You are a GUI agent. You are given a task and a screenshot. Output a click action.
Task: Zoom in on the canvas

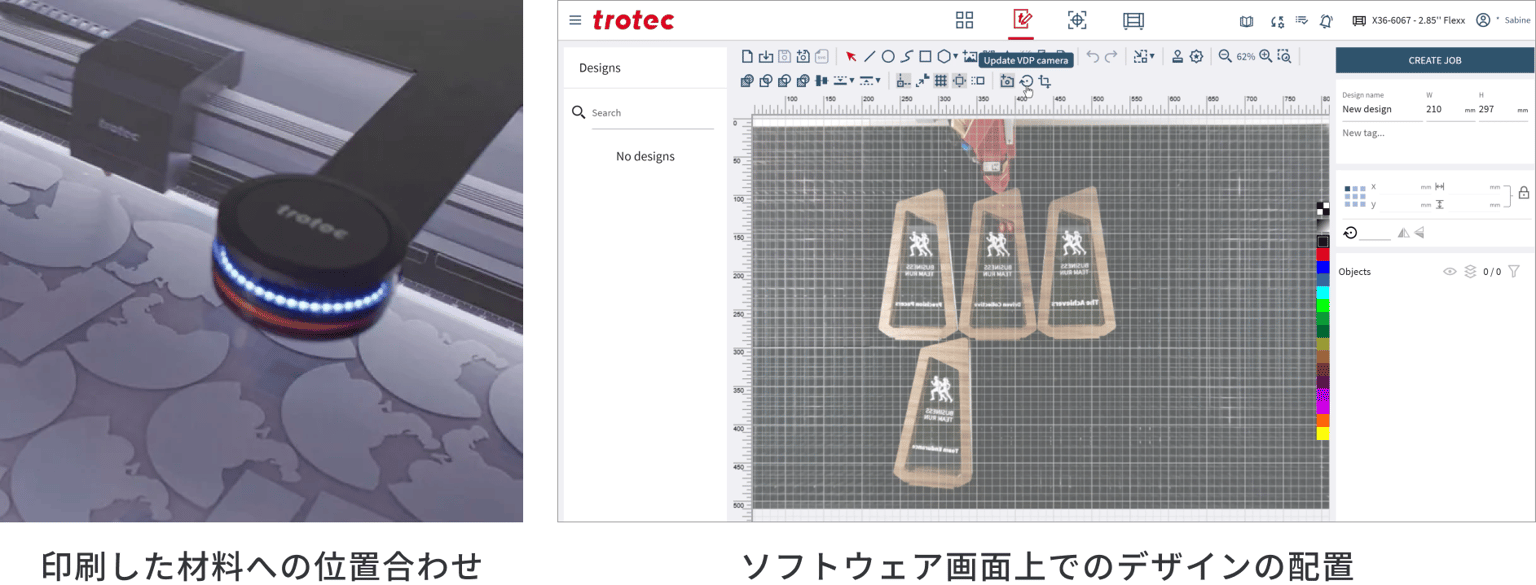[1266, 56]
